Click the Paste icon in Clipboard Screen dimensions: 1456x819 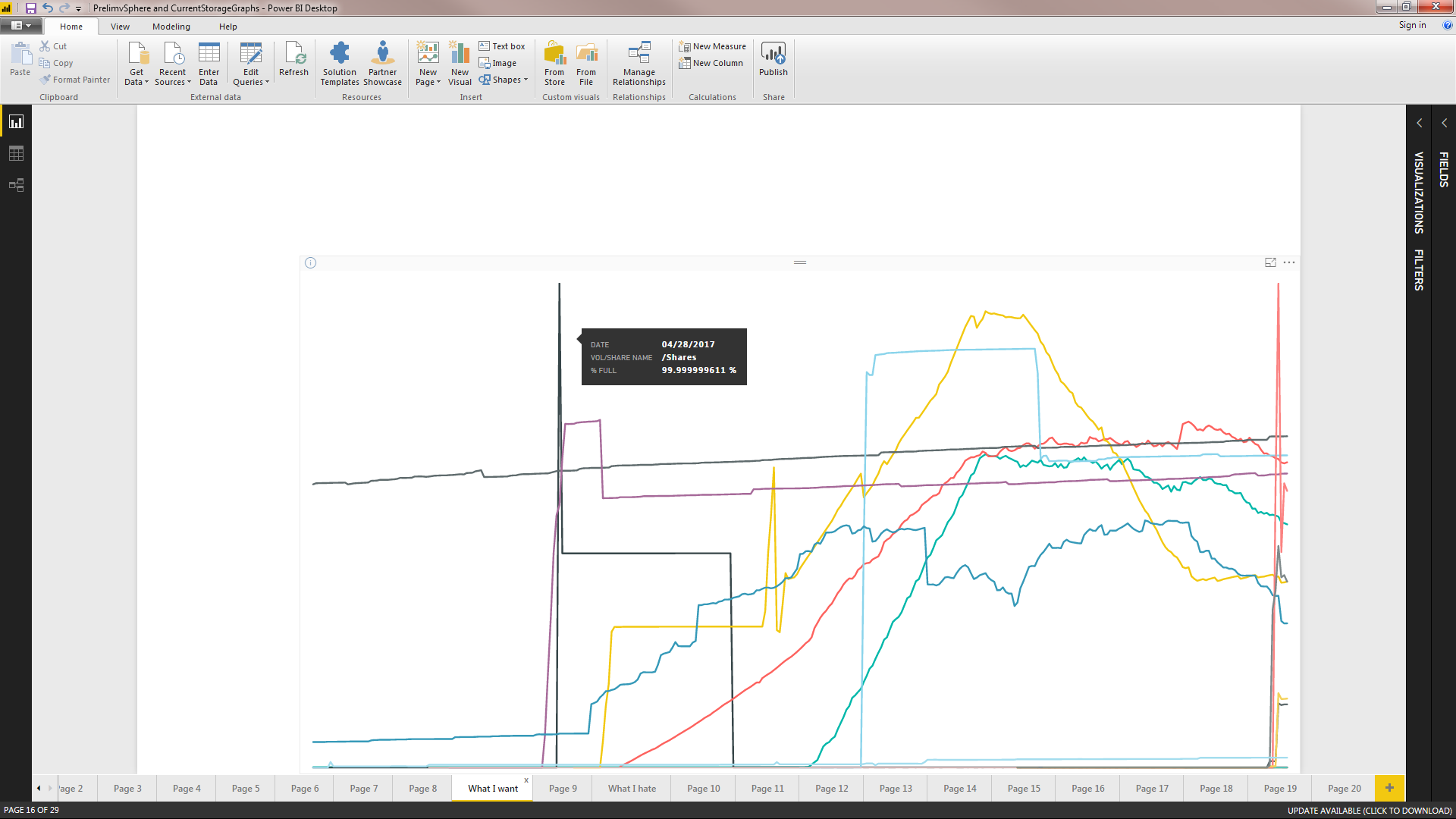[x=20, y=59]
